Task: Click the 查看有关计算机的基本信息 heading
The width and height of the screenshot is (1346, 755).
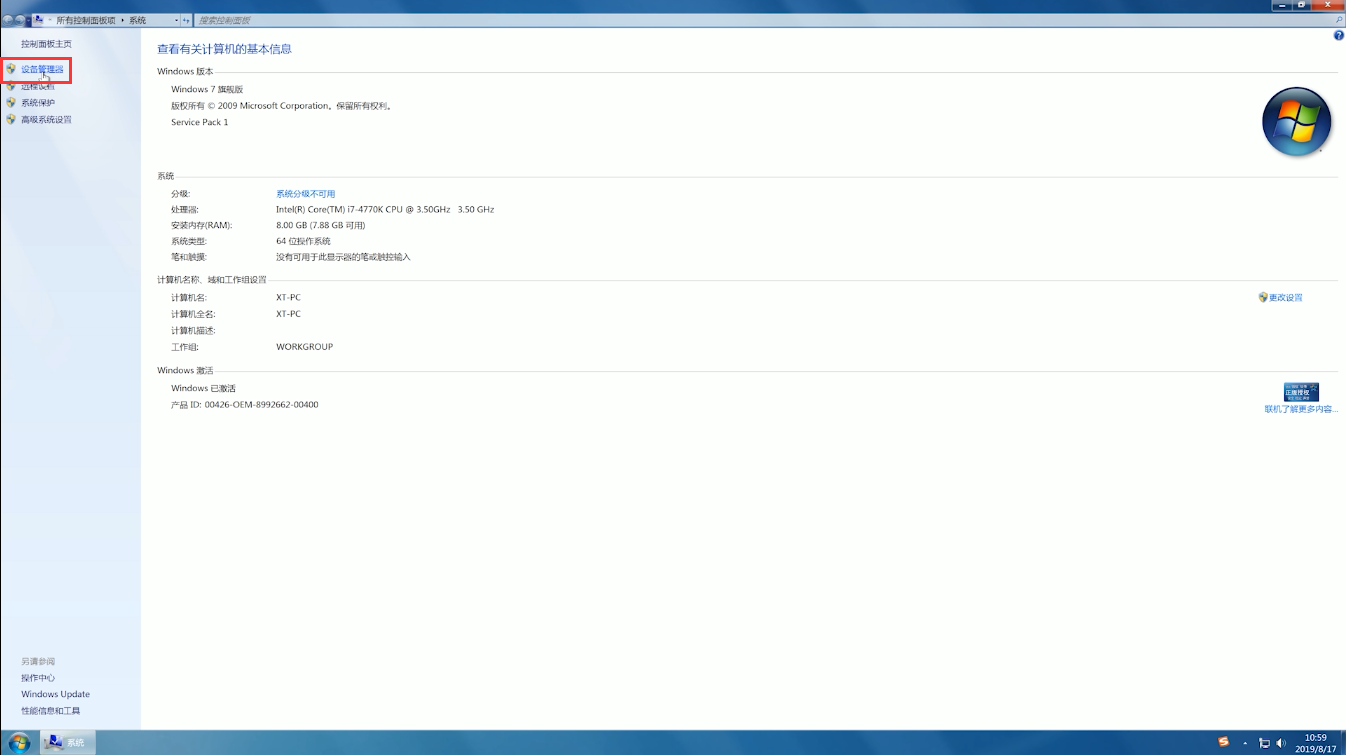Action: [x=224, y=49]
